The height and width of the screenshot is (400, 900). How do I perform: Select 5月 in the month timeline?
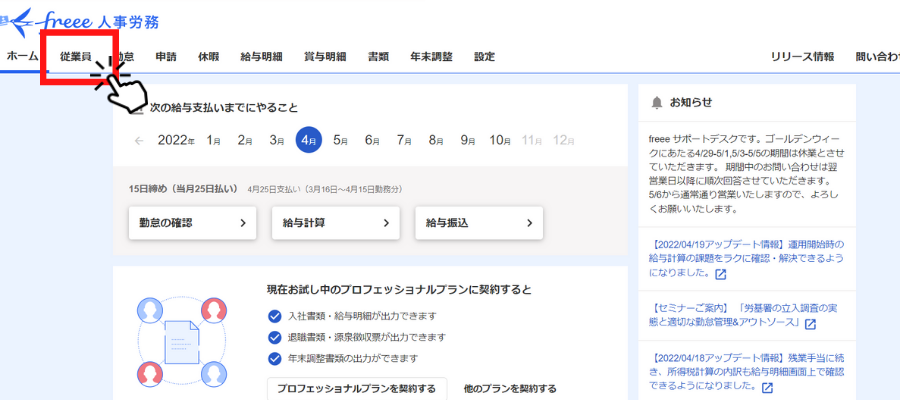(340, 141)
